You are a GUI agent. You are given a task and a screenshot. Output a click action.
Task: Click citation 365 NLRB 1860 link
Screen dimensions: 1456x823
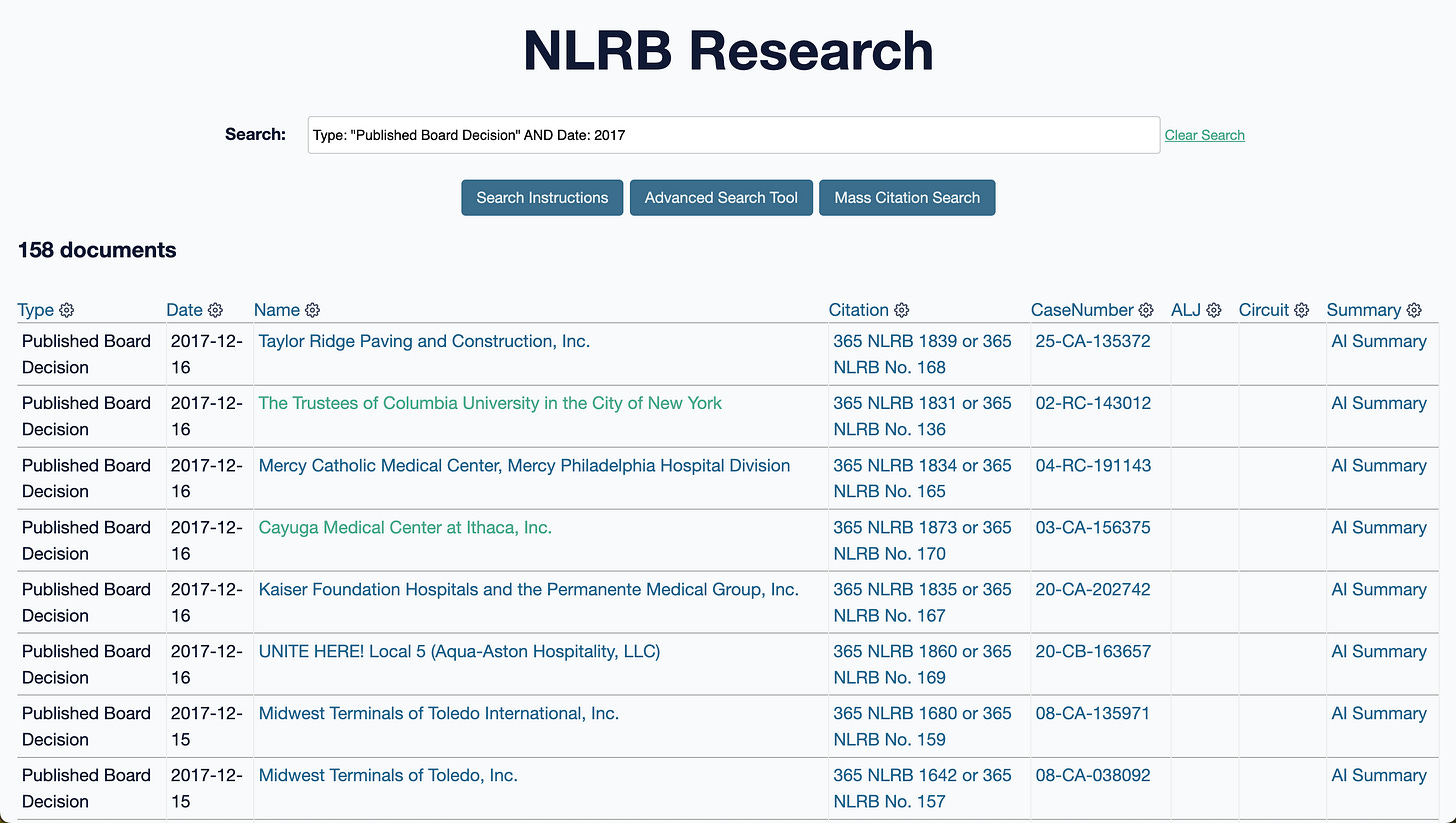click(x=922, y=664)
